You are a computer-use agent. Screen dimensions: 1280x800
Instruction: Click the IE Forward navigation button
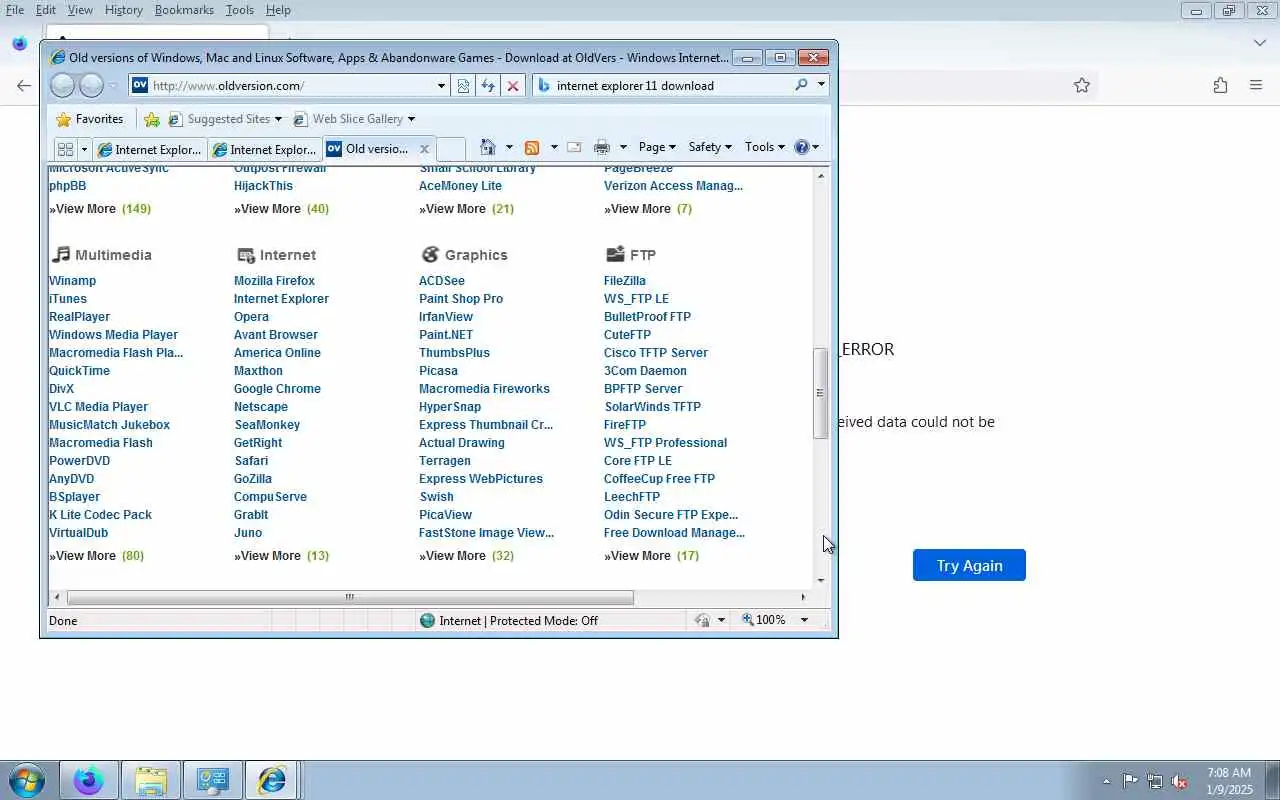(x=91, y=86)
